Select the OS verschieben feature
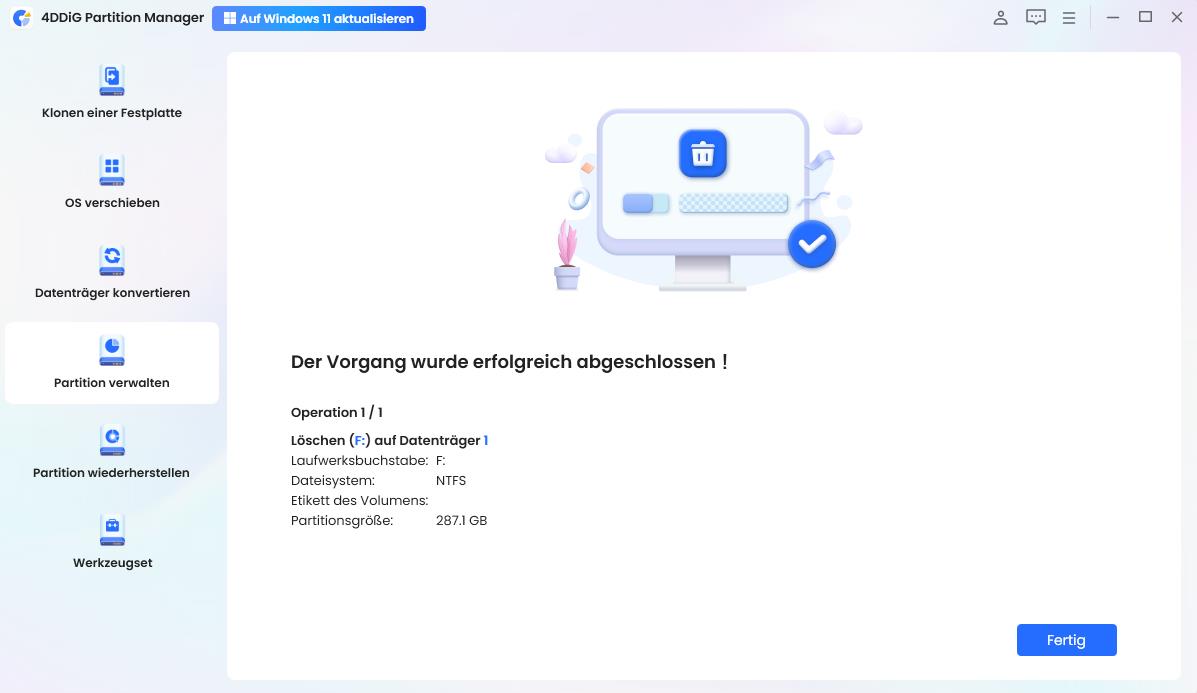This screenshot has width=1197, height=693. 111,182
